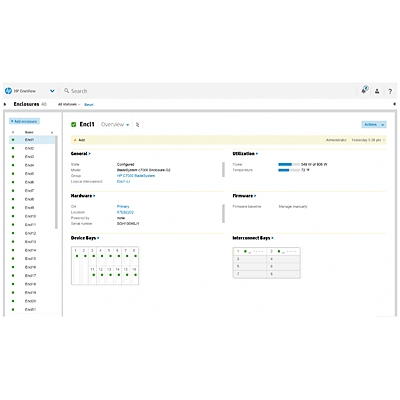
Task: Select Encl5 in the enclosure list
Action: (32, 174)
